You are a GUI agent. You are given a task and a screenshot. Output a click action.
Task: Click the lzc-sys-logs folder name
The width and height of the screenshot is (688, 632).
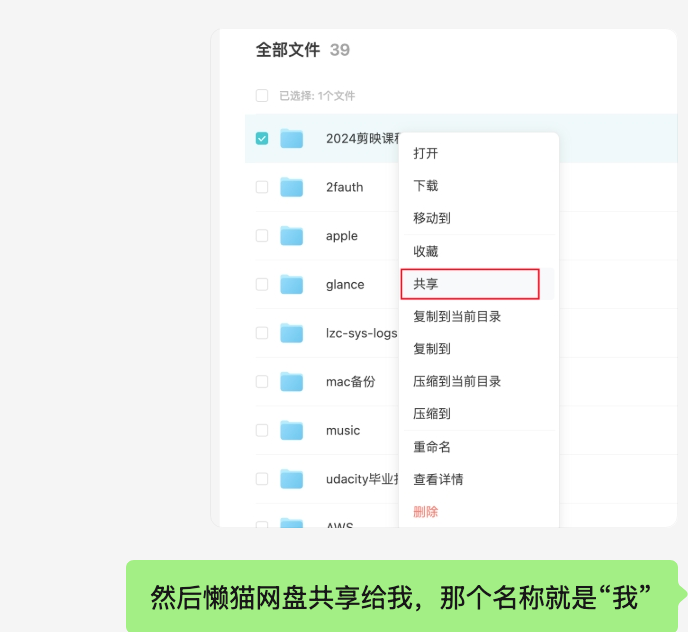(362, 333)
